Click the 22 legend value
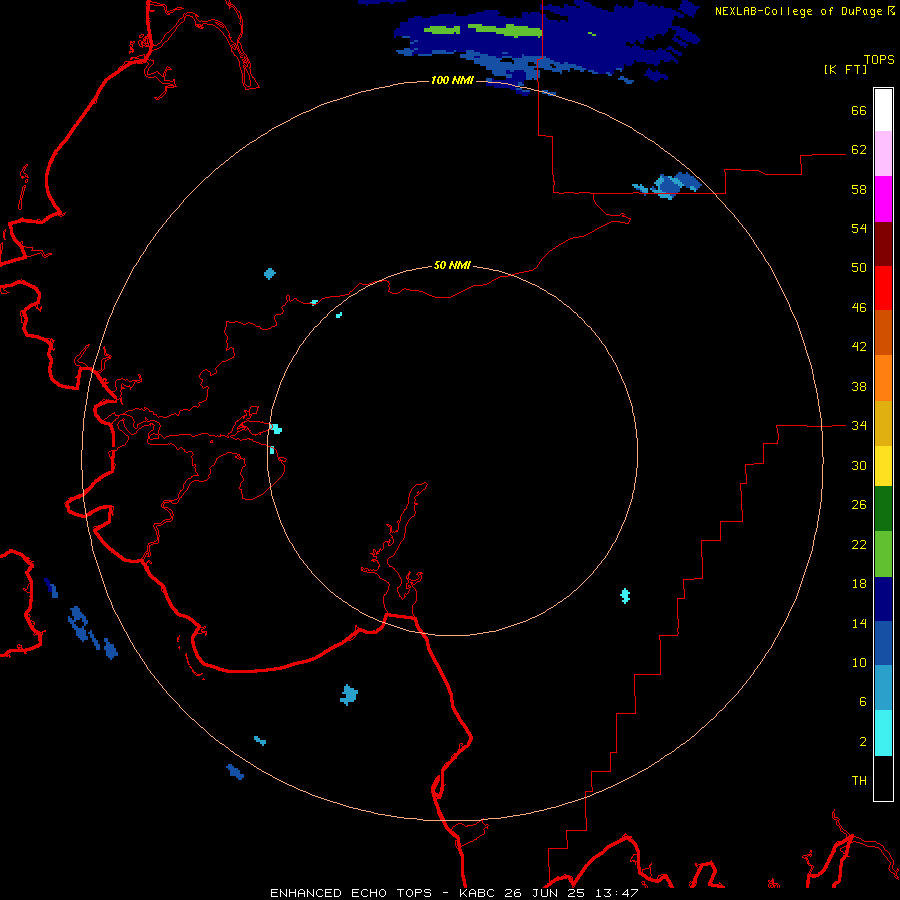 coord(859,544)
